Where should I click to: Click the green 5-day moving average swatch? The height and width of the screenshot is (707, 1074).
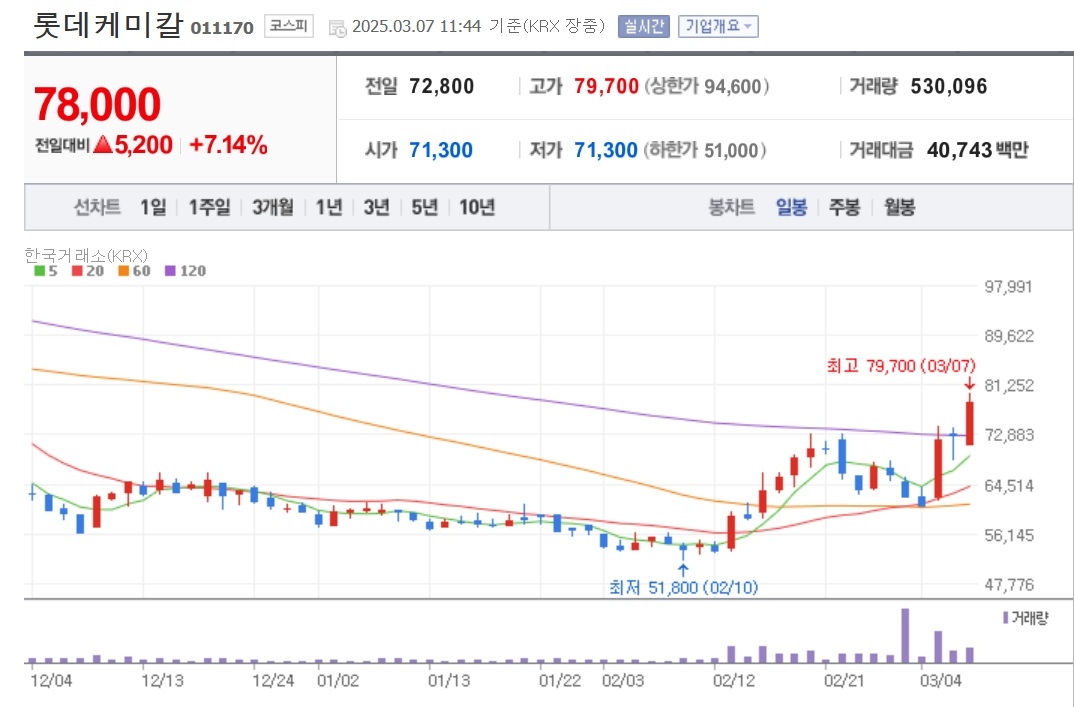[39, 271]
